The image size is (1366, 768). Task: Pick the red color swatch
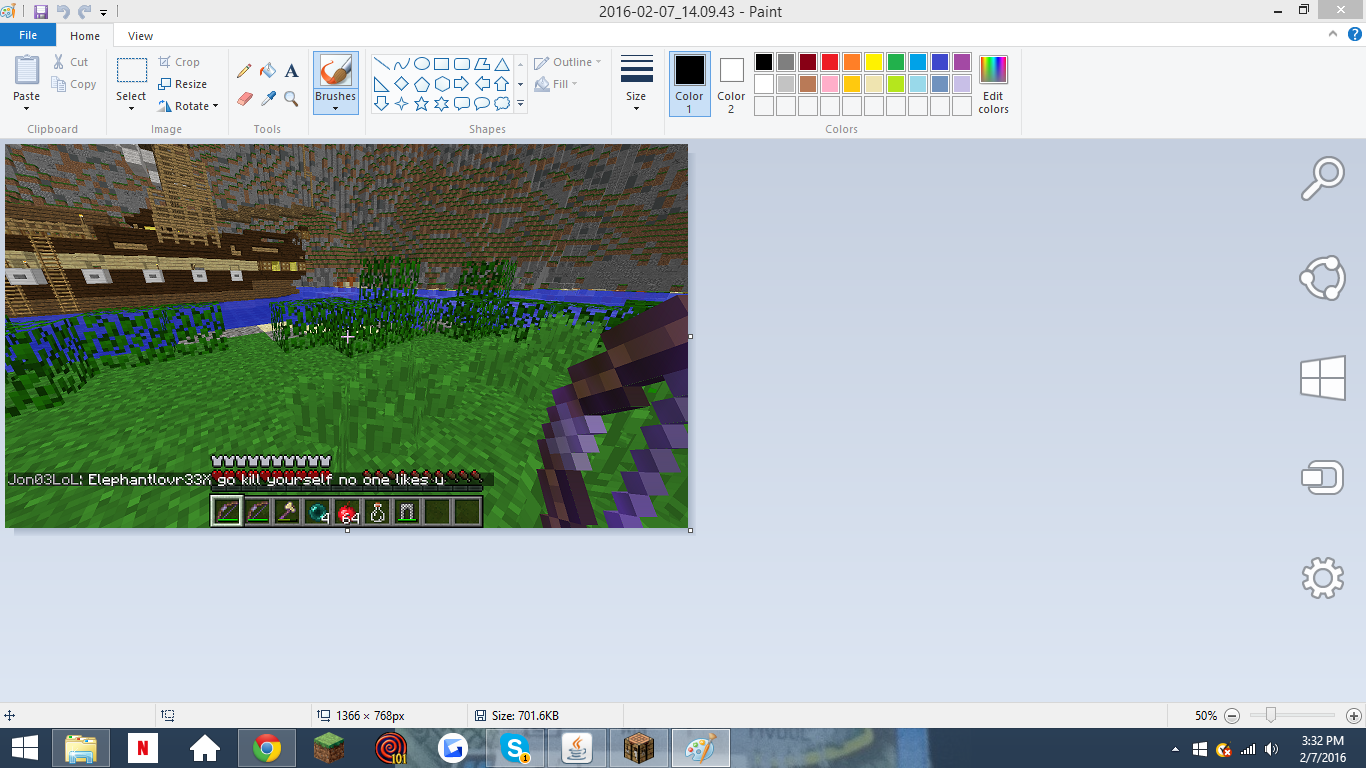829,62
